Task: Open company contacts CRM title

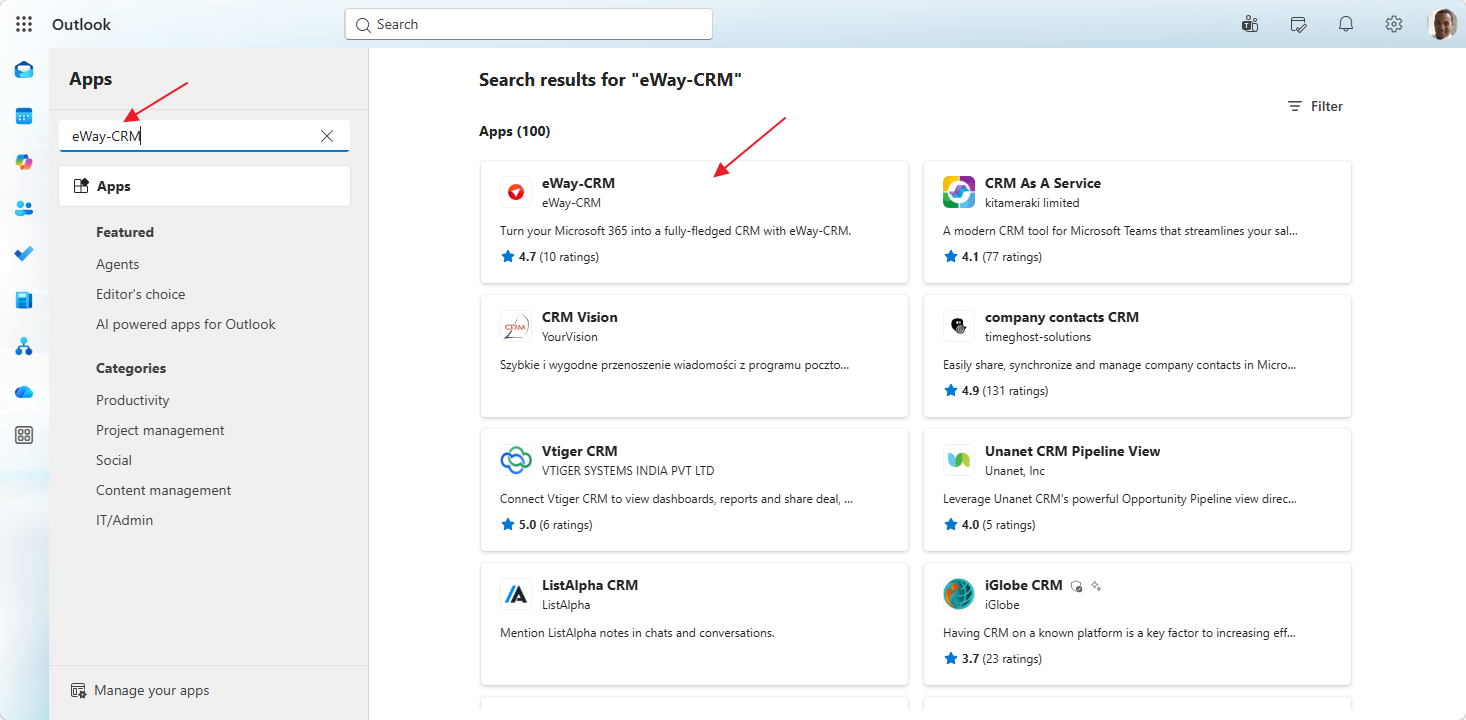Action: [x=1062, y=317]
